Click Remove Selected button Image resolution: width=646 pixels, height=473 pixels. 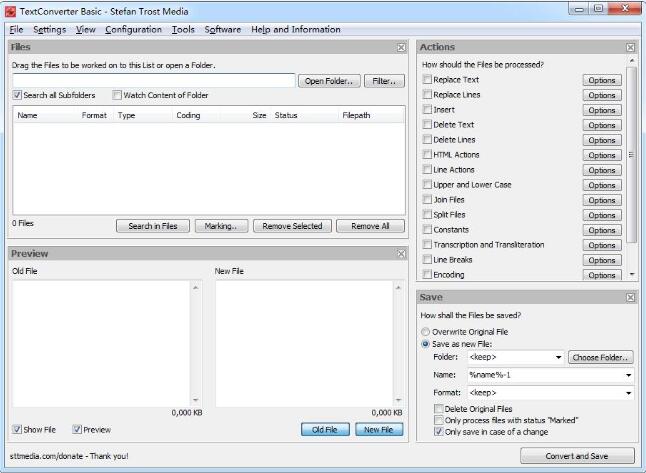click(292, 226)
